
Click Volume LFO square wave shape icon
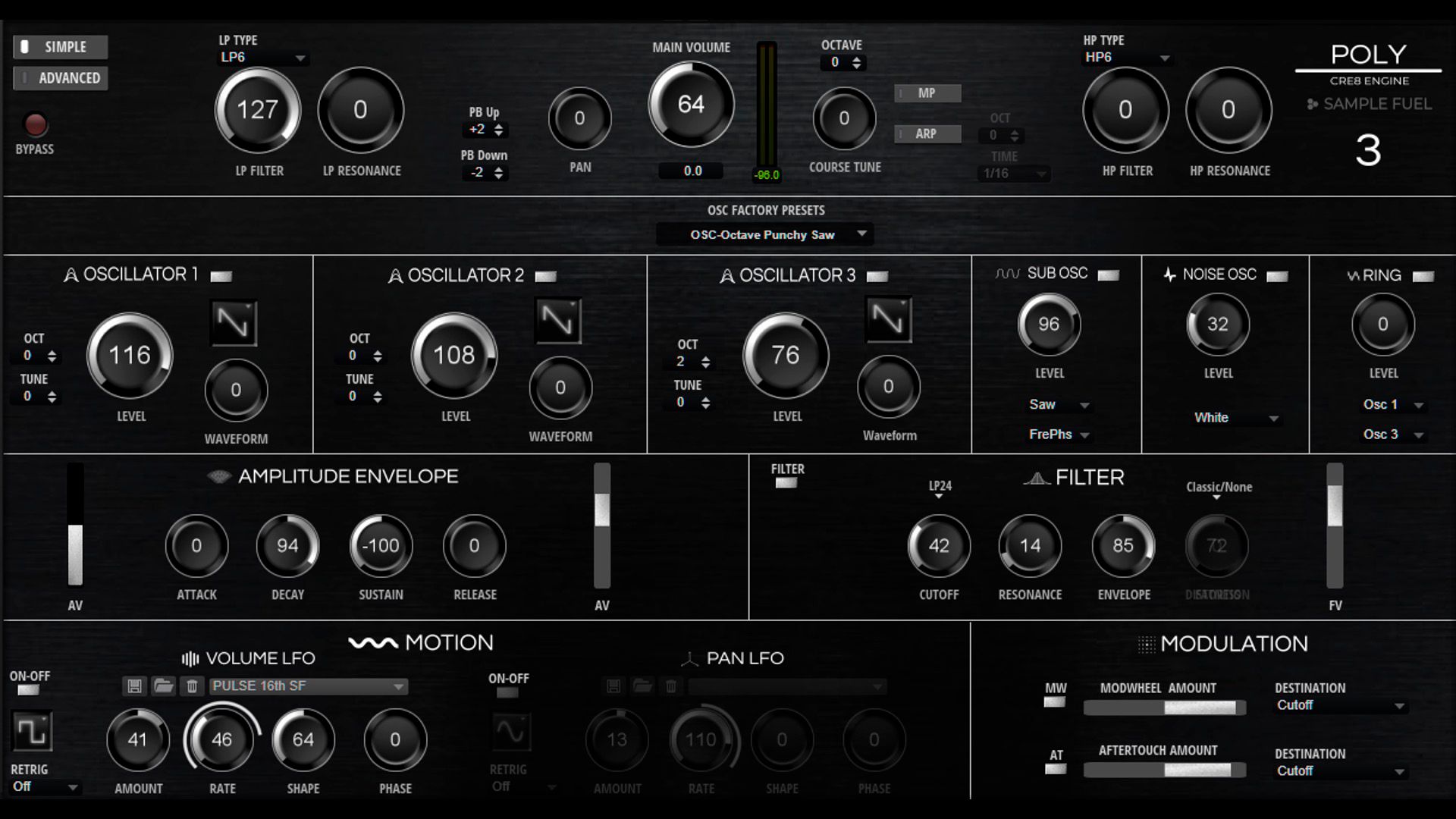pyautogui.click(x=33, y=732)
